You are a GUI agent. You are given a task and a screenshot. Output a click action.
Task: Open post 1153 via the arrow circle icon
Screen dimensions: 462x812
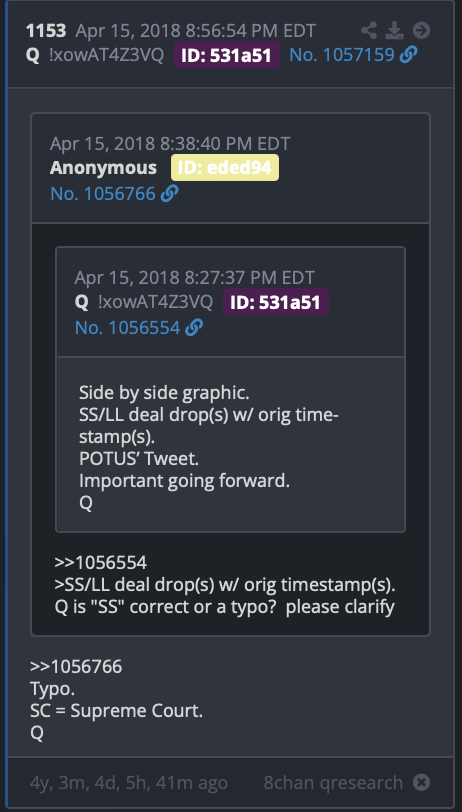[422, 31]
